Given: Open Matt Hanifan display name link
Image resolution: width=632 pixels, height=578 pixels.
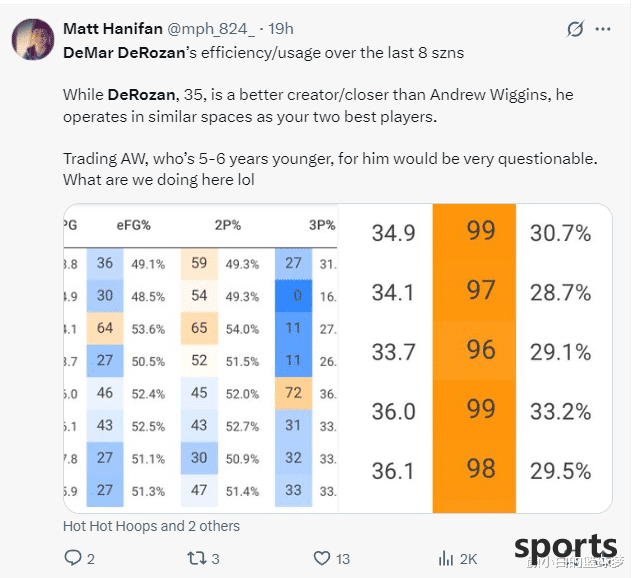Looking at the screenshot, I should click(x=113, y=29).
